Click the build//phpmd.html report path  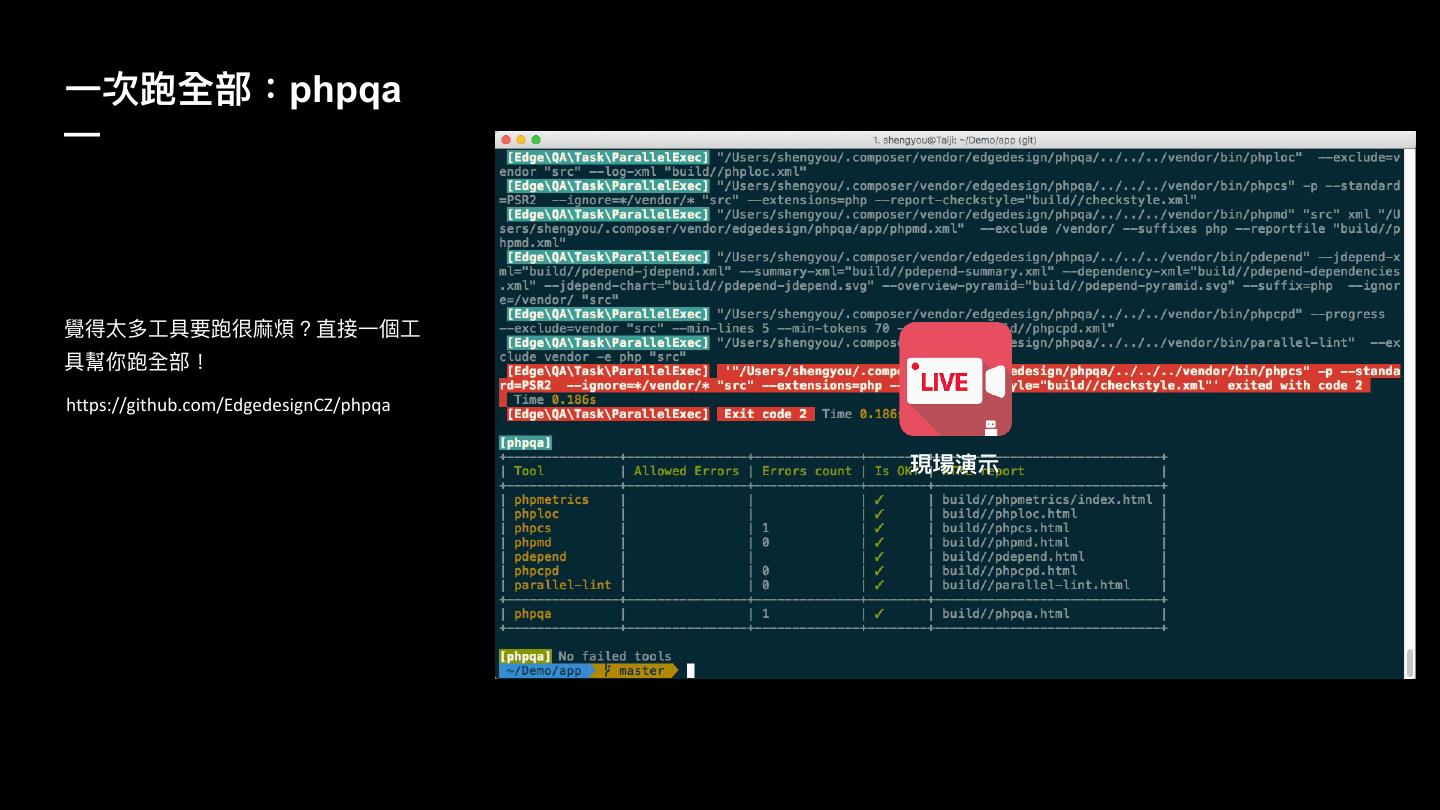coord(1005,542)
